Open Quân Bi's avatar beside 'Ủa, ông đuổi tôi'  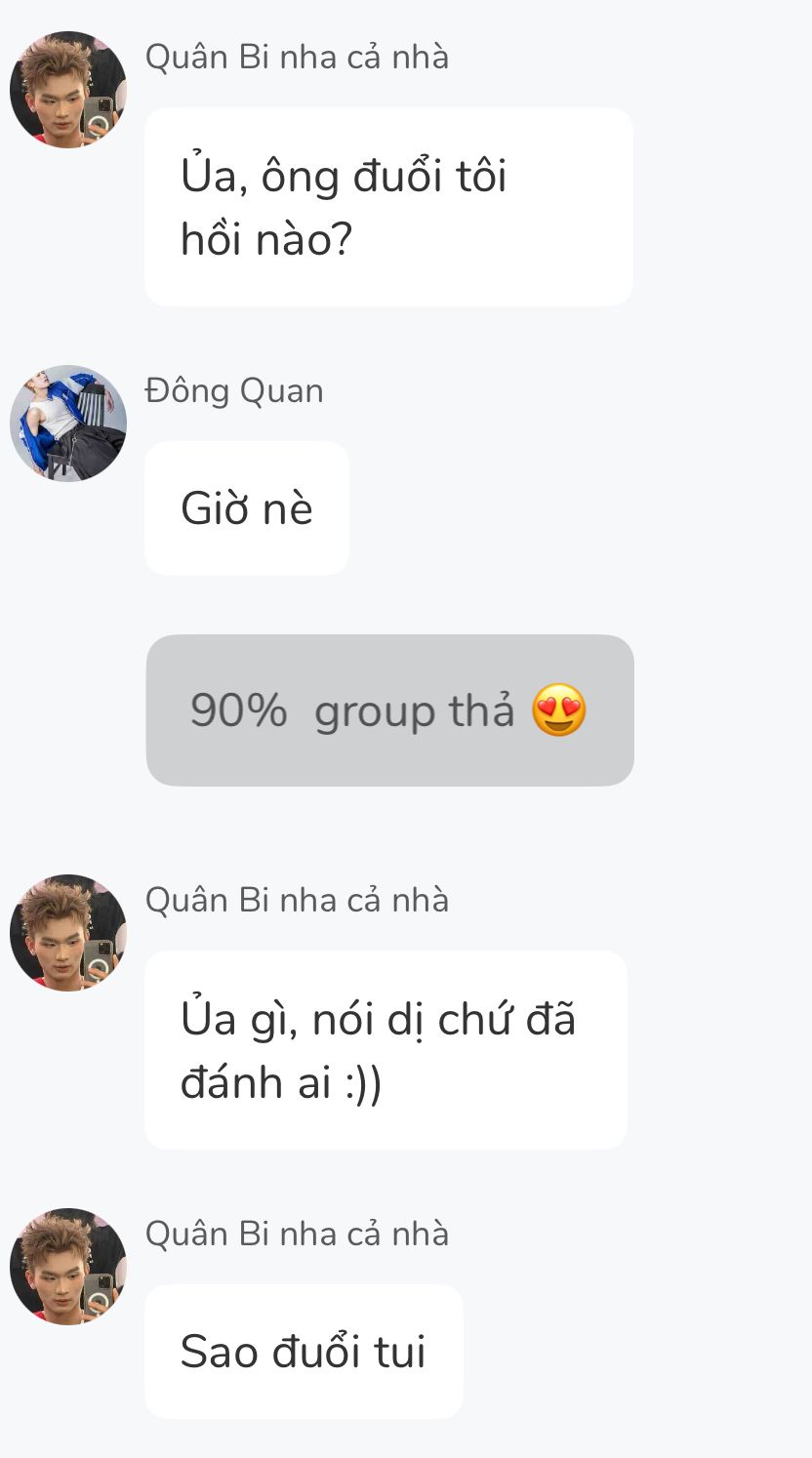(68, 90)
